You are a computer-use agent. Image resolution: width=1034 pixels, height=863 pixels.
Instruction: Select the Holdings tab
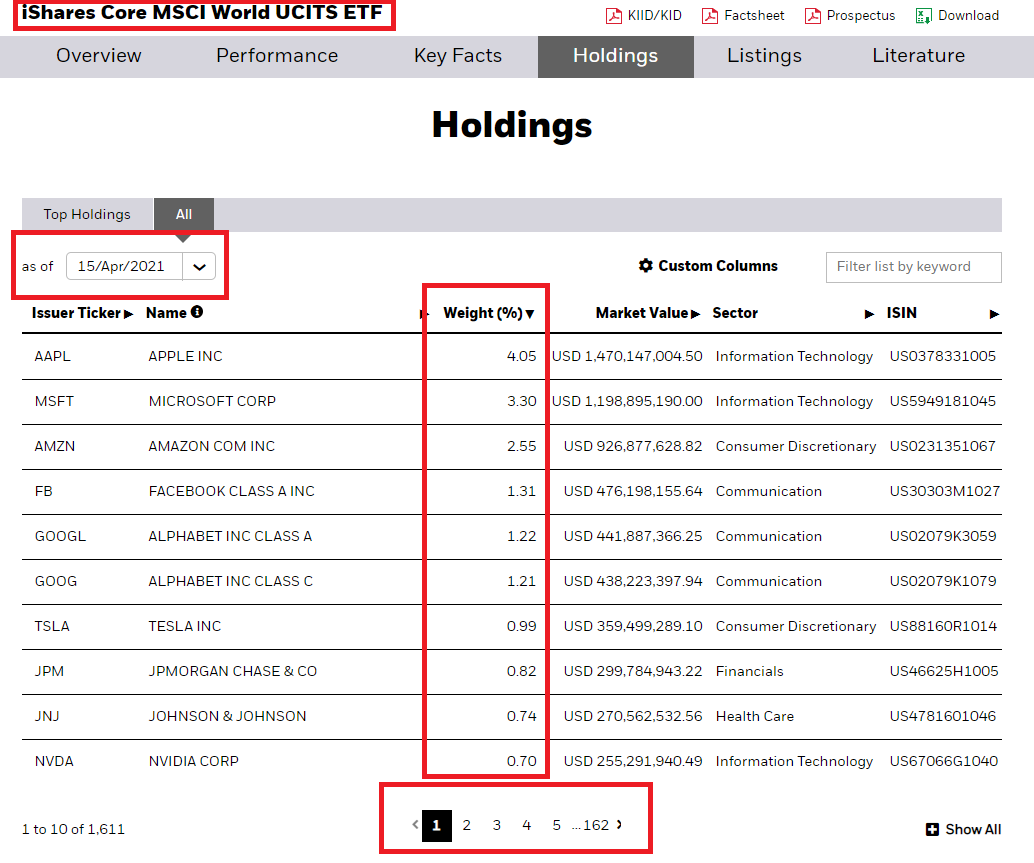point(615,57)
